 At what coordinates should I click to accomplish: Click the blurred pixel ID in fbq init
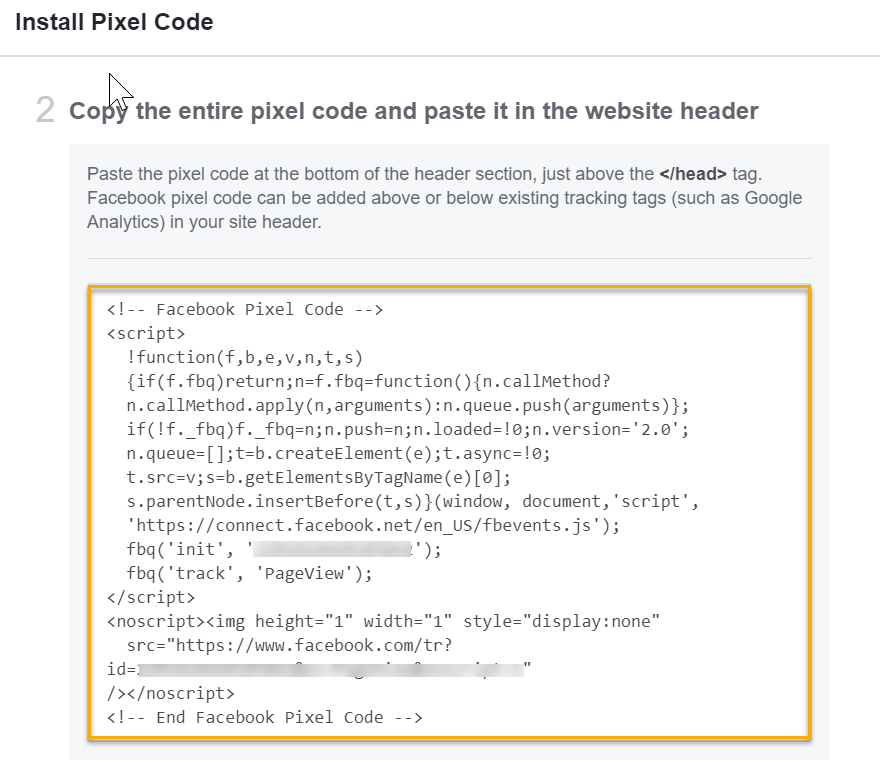point(332,549)
